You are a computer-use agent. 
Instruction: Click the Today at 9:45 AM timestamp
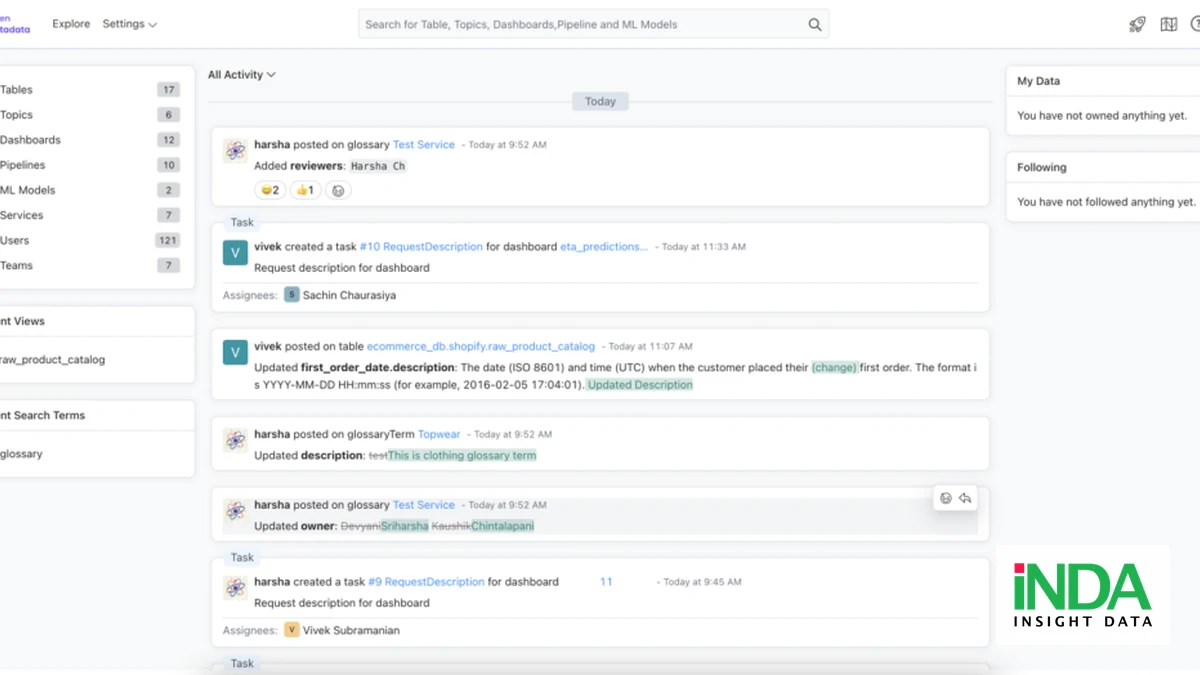point(703,582)
